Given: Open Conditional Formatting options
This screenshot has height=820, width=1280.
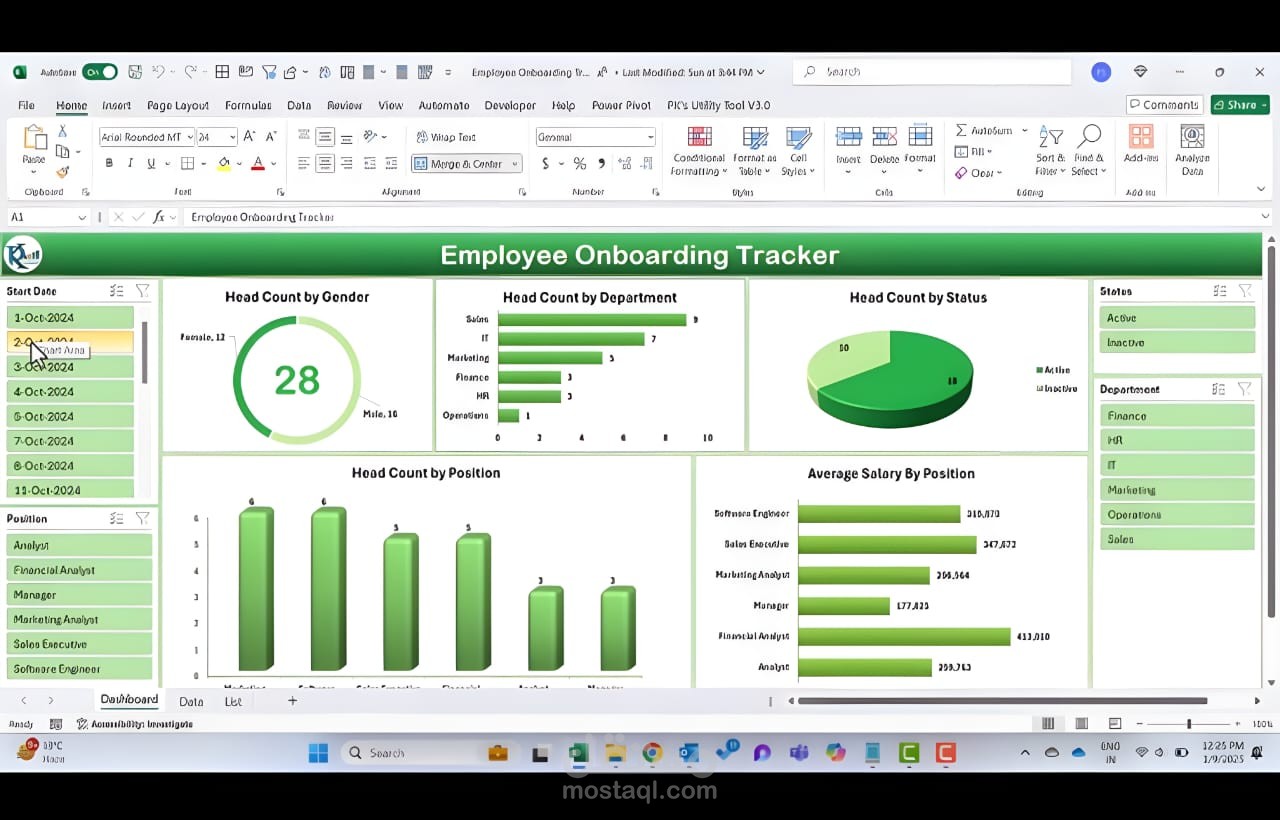Looking at the screenshot, I should click(697, 150).
